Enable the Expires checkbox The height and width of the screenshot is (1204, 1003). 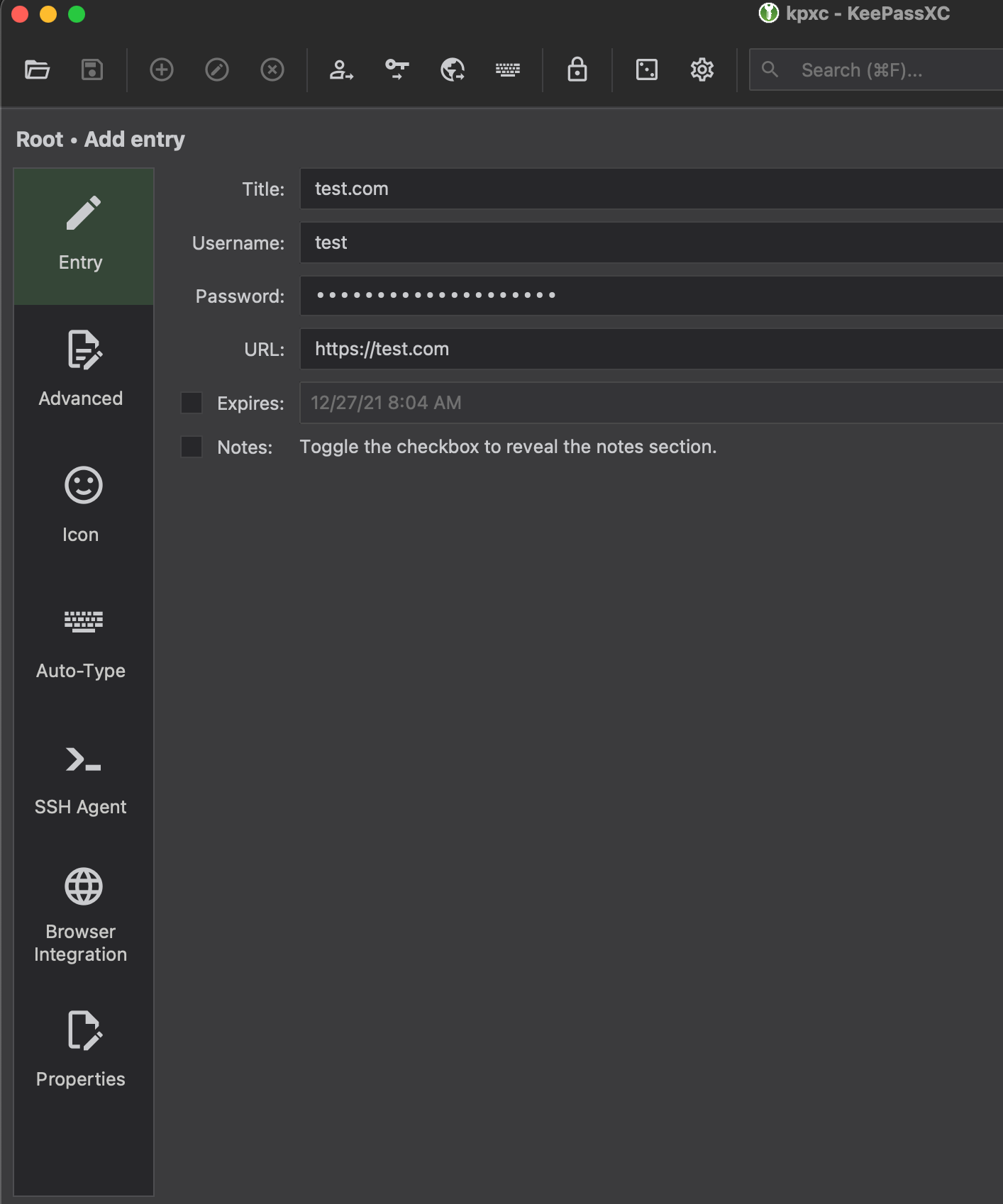point(192,403)
